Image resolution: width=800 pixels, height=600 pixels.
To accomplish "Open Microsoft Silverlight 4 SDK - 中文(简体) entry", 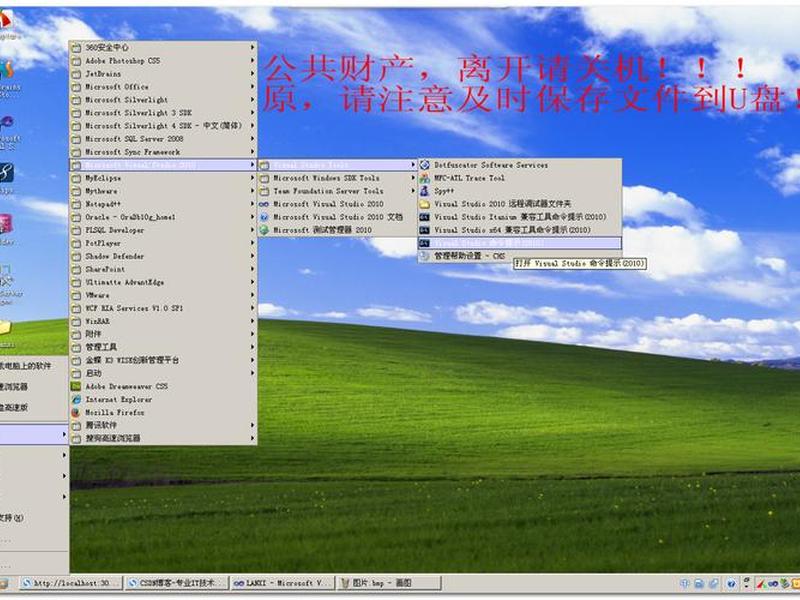I will pyautogui.click(x=163, y=126).
